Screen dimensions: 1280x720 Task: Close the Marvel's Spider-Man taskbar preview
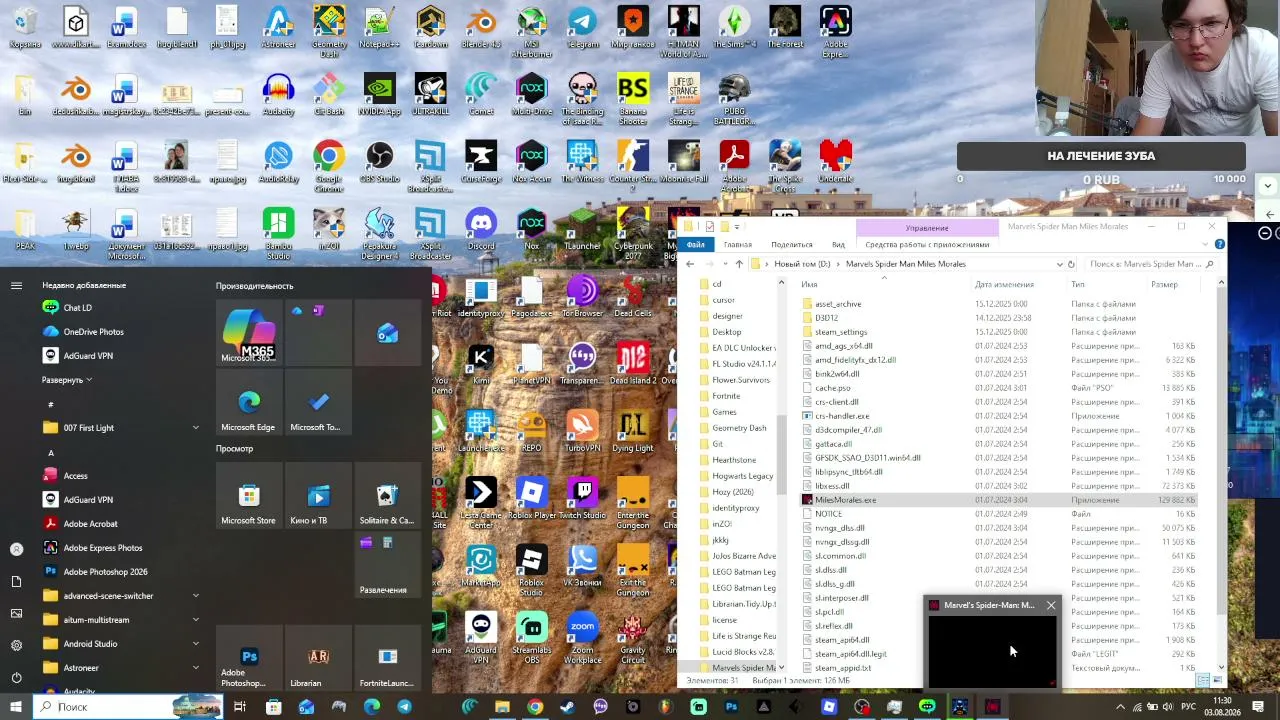(x=1051, y=605)
